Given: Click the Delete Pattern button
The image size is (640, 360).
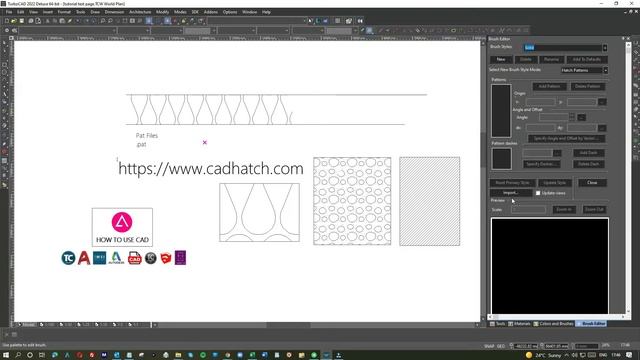Looking at the screenshot, I should pos(588,87).
